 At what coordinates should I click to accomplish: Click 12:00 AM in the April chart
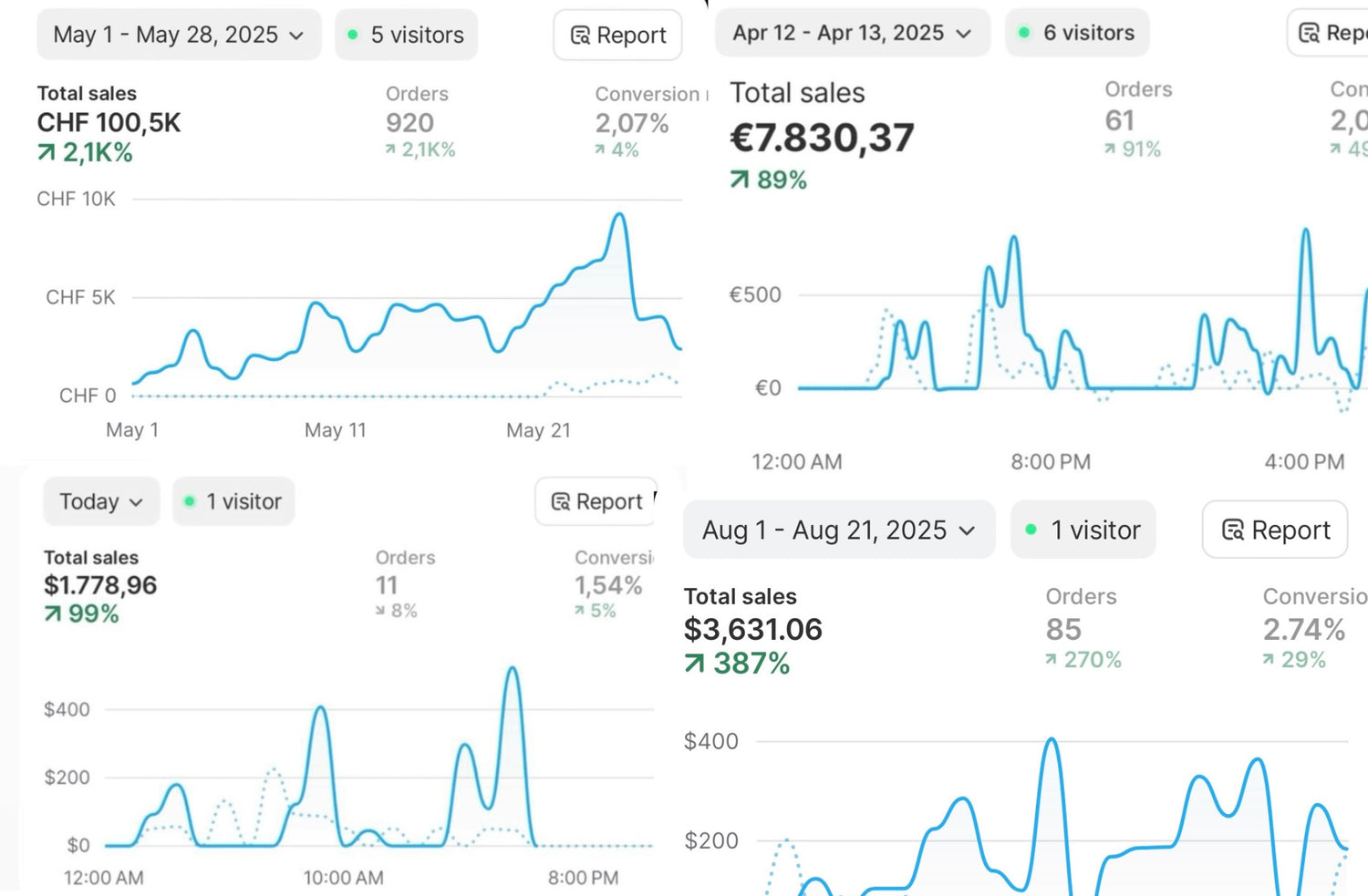[796, 462]
